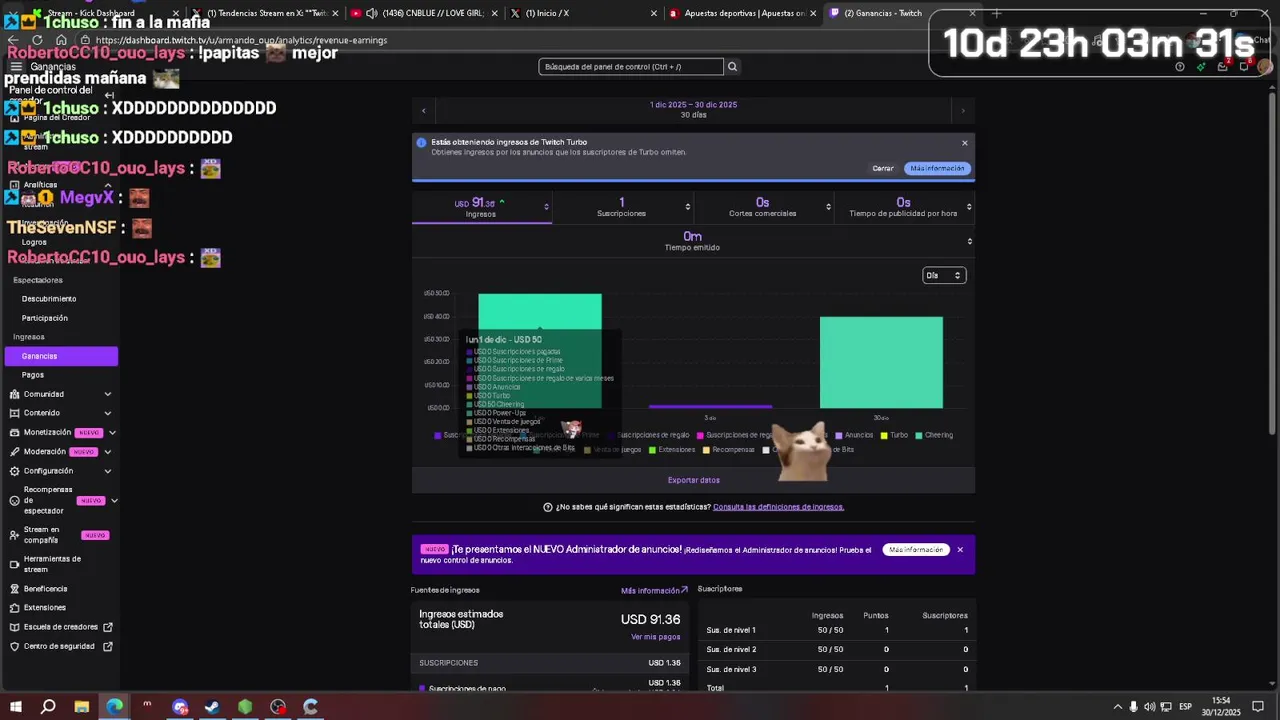Switch to CNBLUE LOVE GIRL browser tab

click(x=424, y=13)
